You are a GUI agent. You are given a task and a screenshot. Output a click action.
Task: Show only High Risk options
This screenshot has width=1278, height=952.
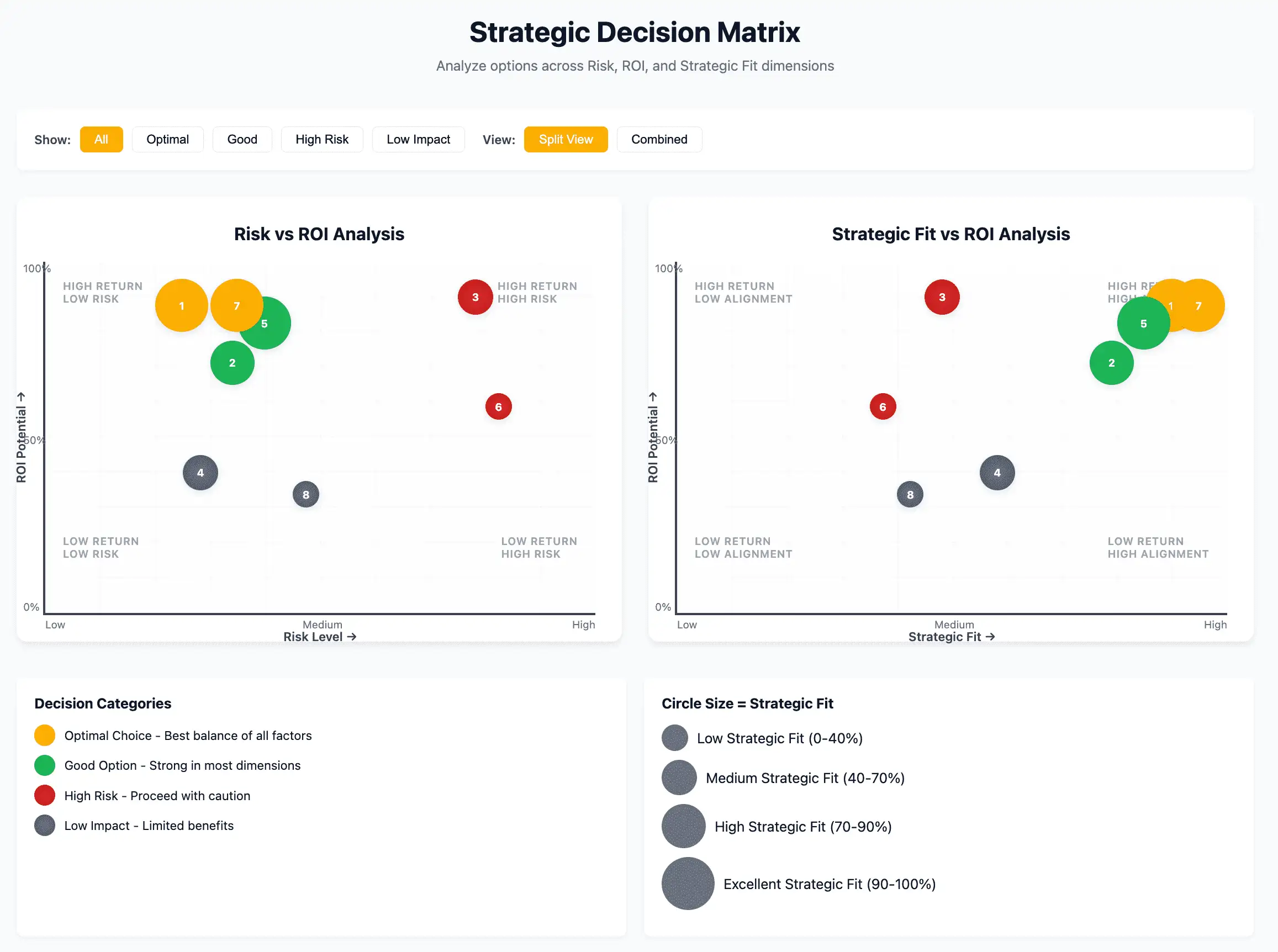(321, 140)
